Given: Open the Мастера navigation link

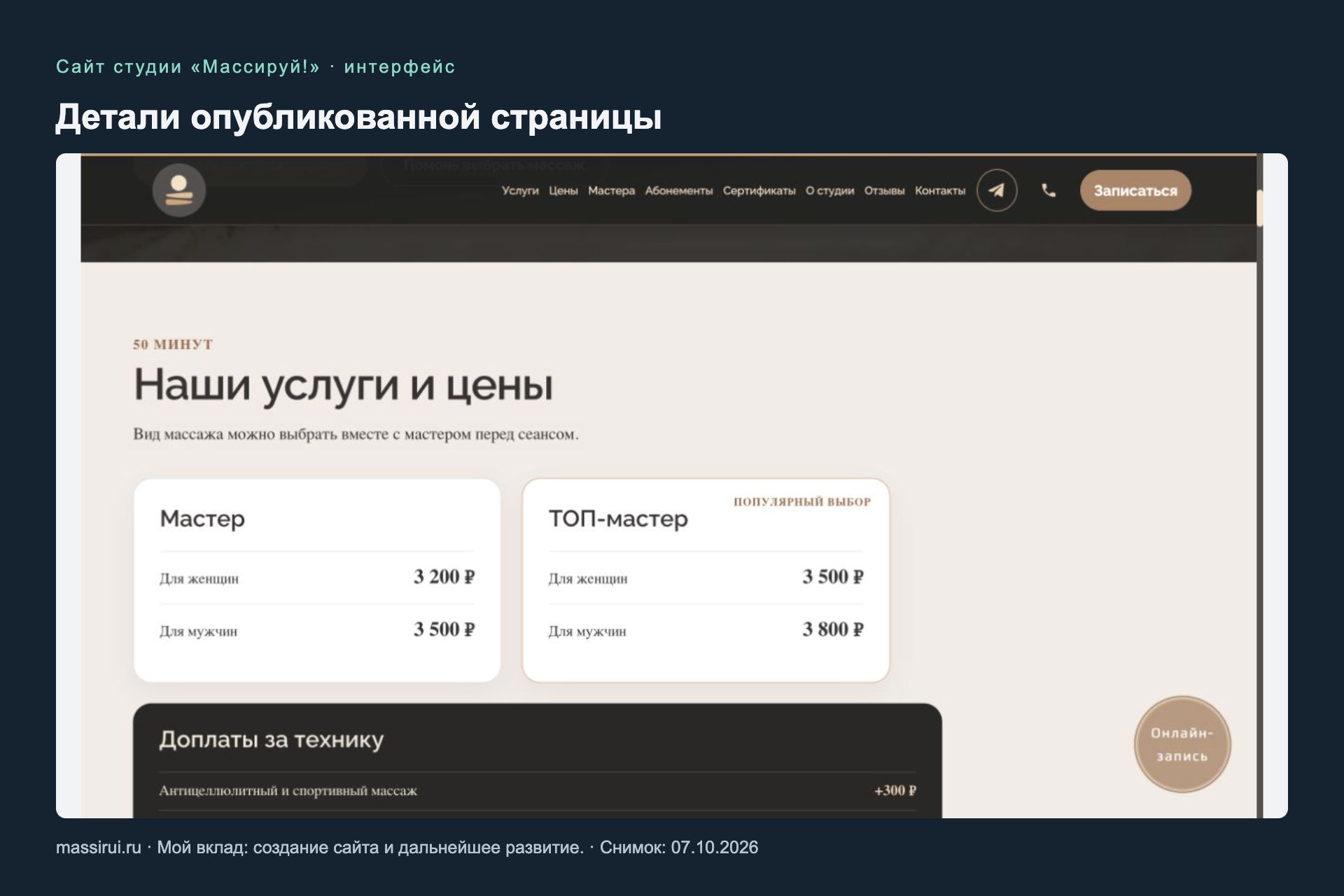Looking at the screenshot, I should point(611,190).
